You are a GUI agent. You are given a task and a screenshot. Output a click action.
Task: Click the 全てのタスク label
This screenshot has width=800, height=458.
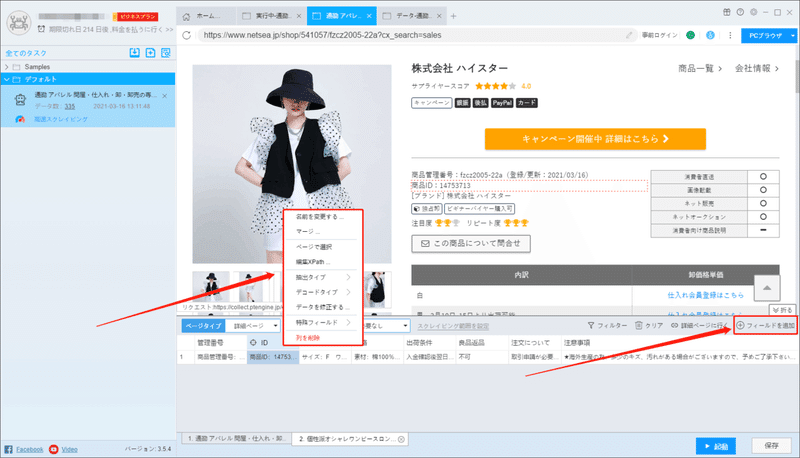coord(26,53)
